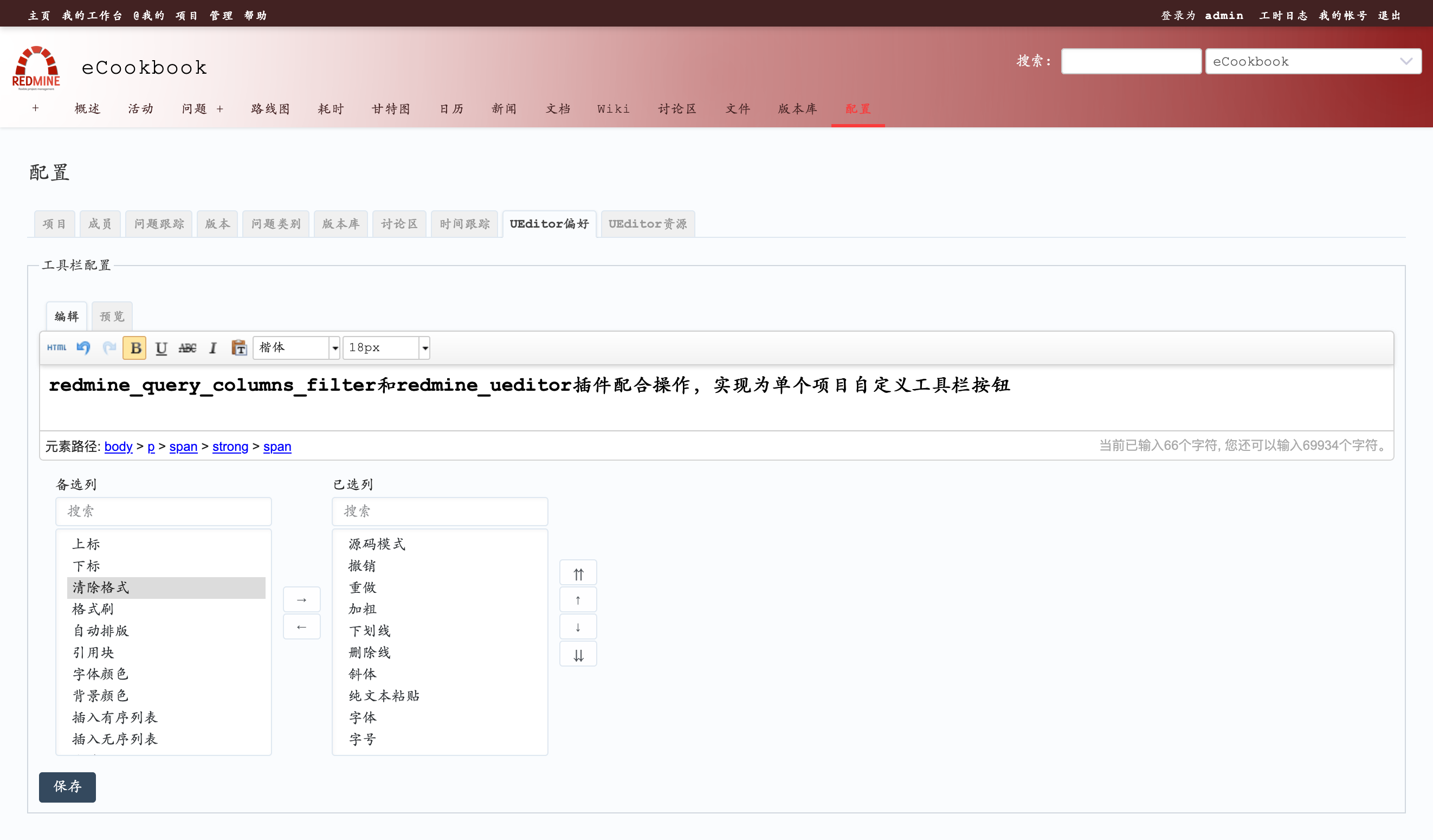Switch to the 问题跟踪 settings tab
Viewport: 1433px width, 840px height.
tap(159, 224)
